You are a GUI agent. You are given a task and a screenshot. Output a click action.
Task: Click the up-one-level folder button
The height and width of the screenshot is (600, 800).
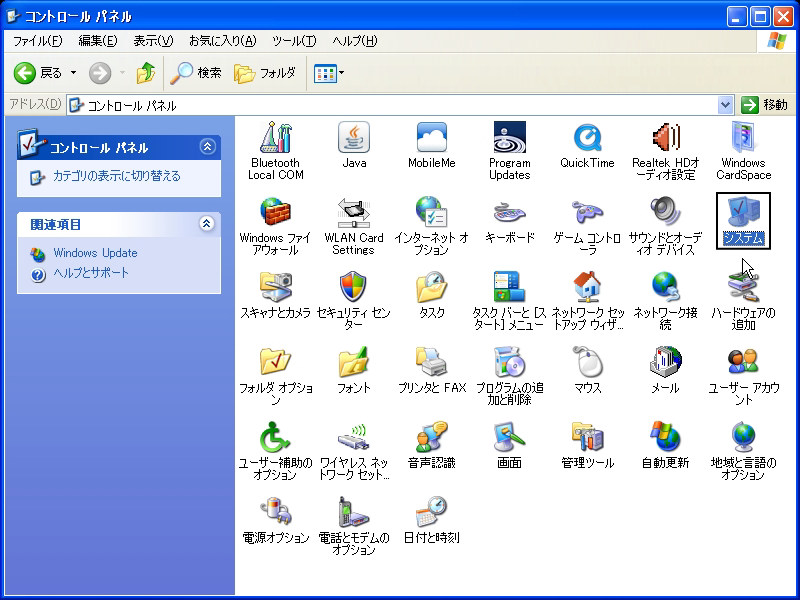tap(145, 73)
